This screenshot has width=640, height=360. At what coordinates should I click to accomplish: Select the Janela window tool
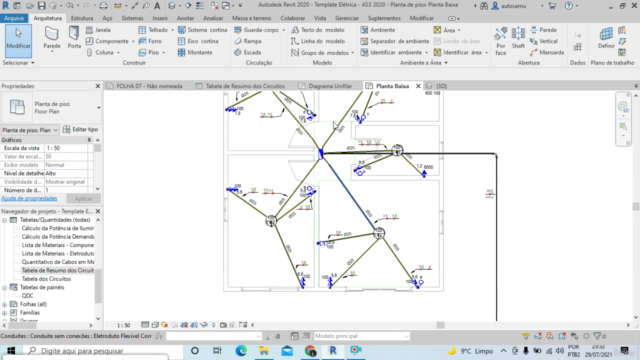pyautogui.click(x=99, y=30)
